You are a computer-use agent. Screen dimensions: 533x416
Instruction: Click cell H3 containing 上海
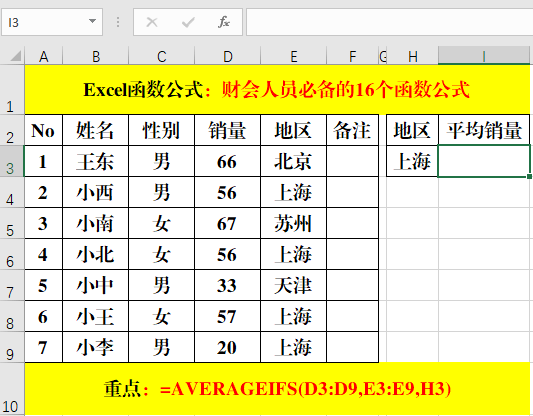[412, 161]
